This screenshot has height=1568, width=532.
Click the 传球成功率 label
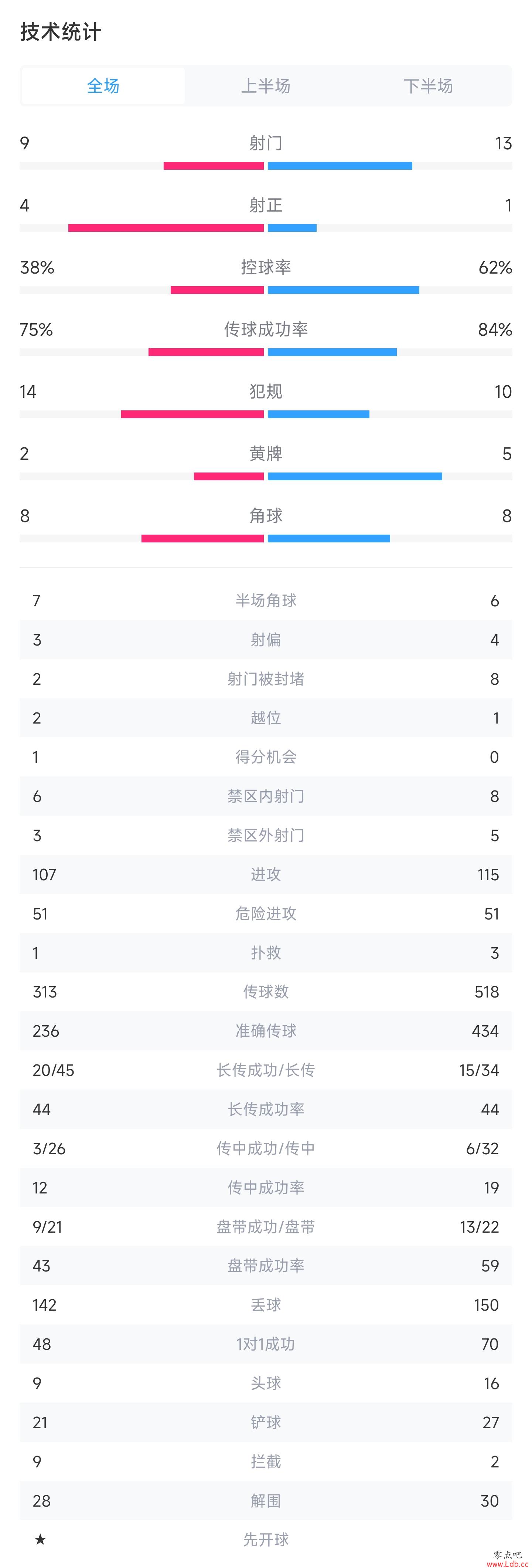tap(266, 329)
